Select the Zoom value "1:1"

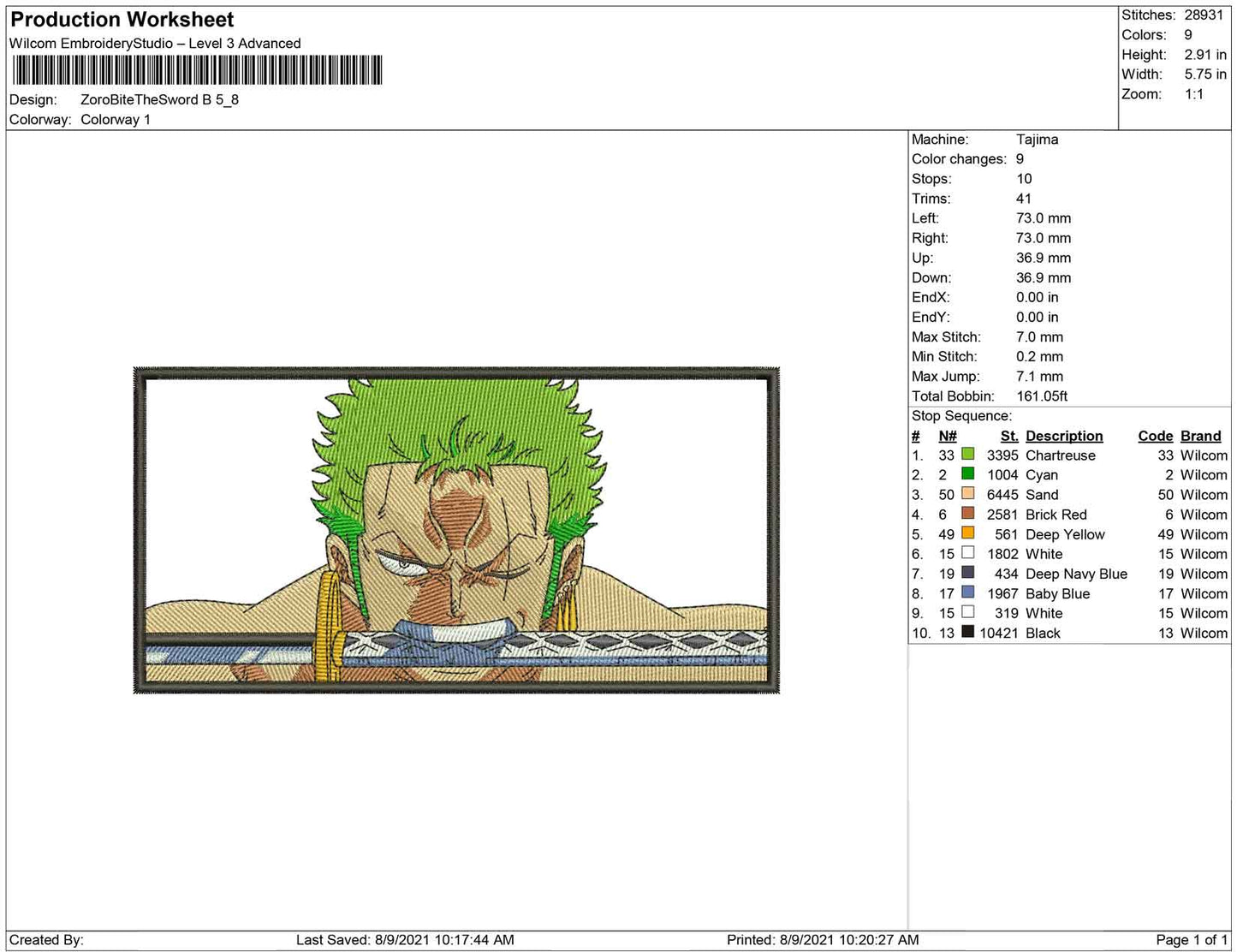pyautogui.click(x=1194, y=94)
